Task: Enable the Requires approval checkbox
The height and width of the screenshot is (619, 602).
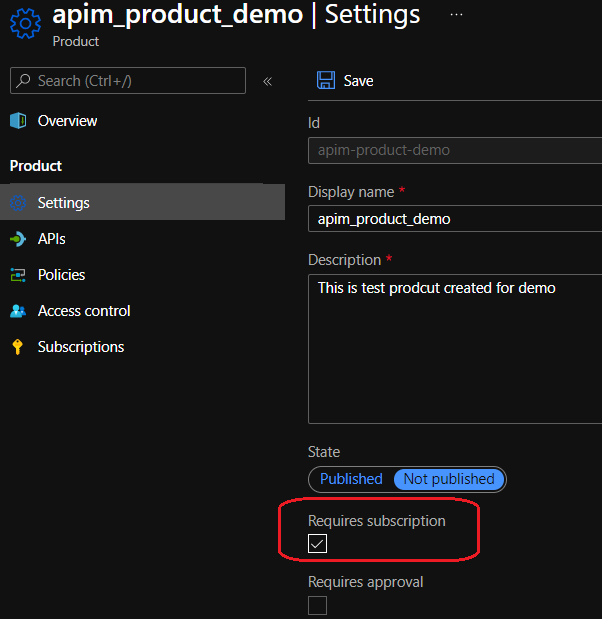Action: [317, 605]
